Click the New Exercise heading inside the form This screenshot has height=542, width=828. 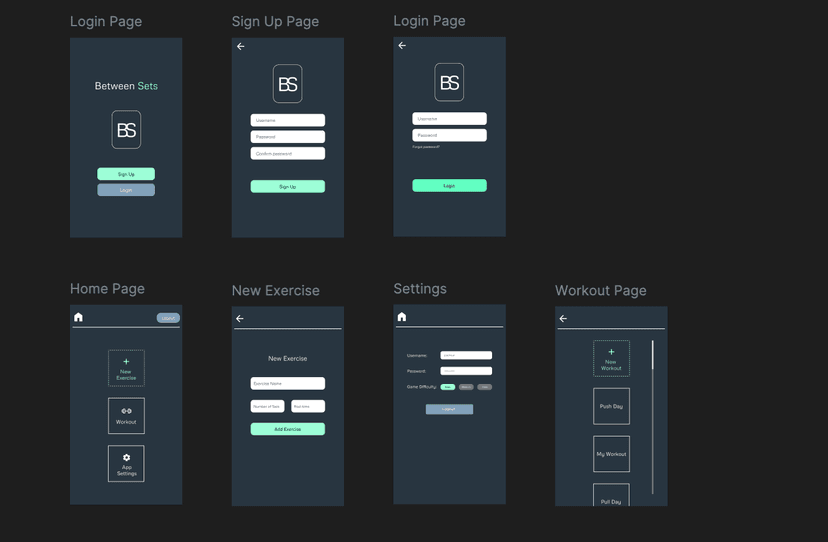pyautogui.click(x=288, y=359)
